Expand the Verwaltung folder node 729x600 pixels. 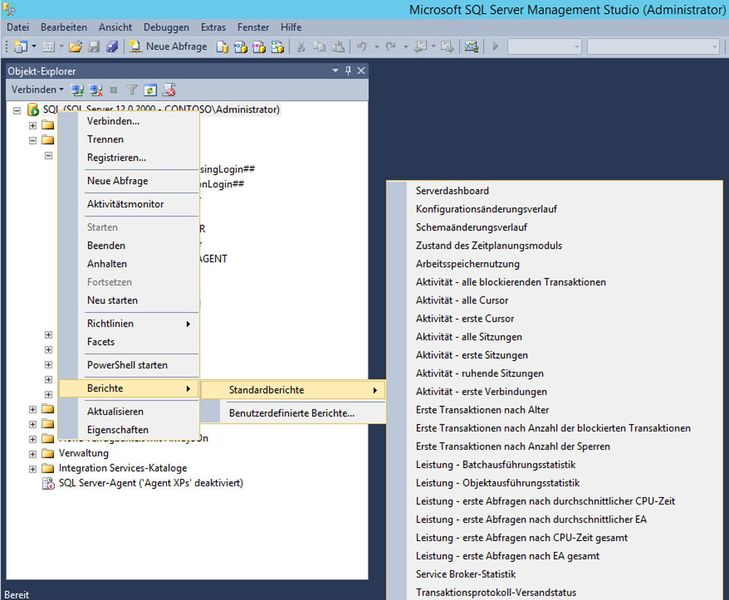pos(33,454)
